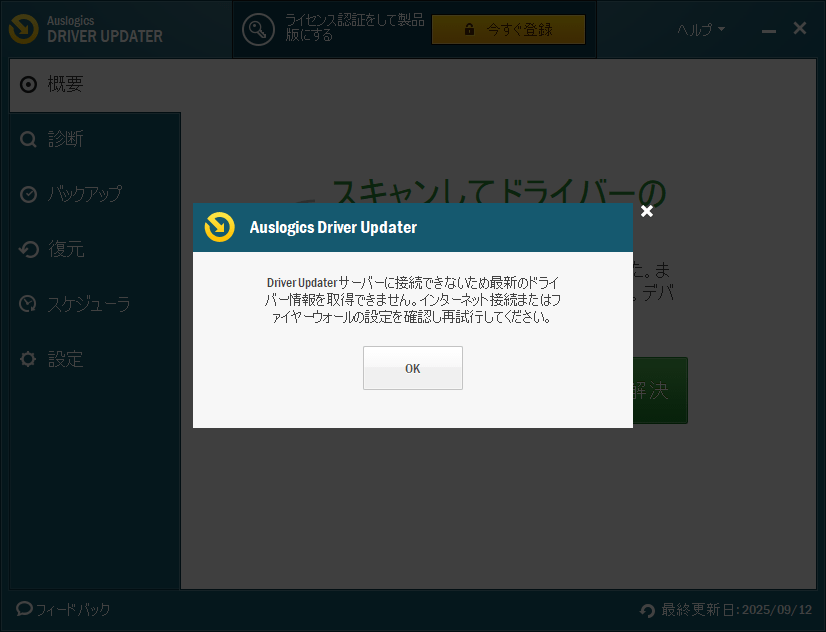The height and width of the screenshot is (632, 826).
Task: Click the 概要 target circle icon
Action: (28, 84)
